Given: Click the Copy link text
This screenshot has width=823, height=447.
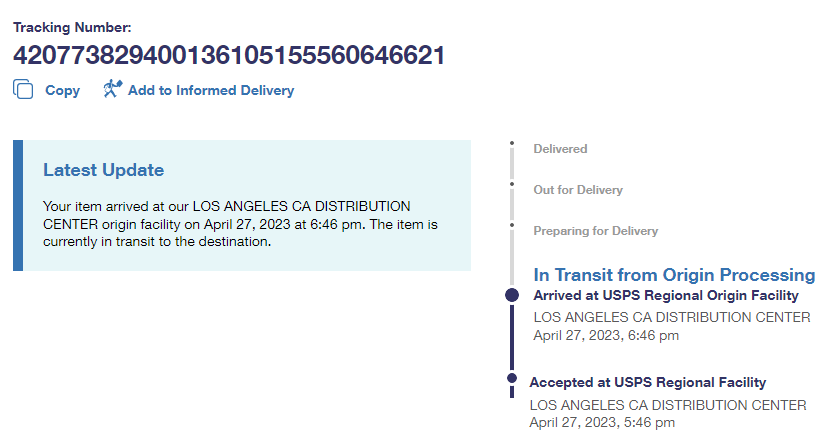Looking at the screenshot, I should pos(62,90).
